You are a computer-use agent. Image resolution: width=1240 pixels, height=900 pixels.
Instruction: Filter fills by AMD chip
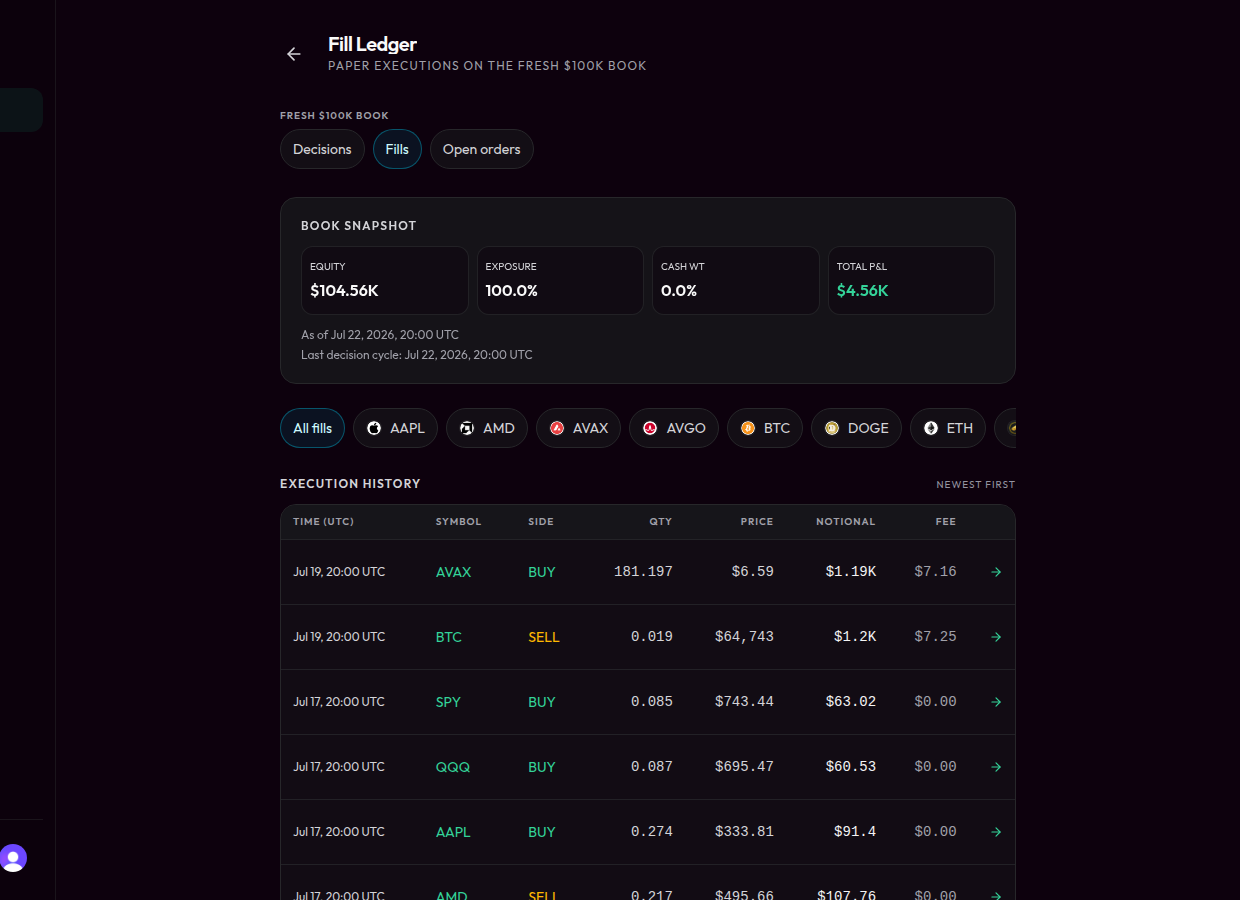click(487, 428)
